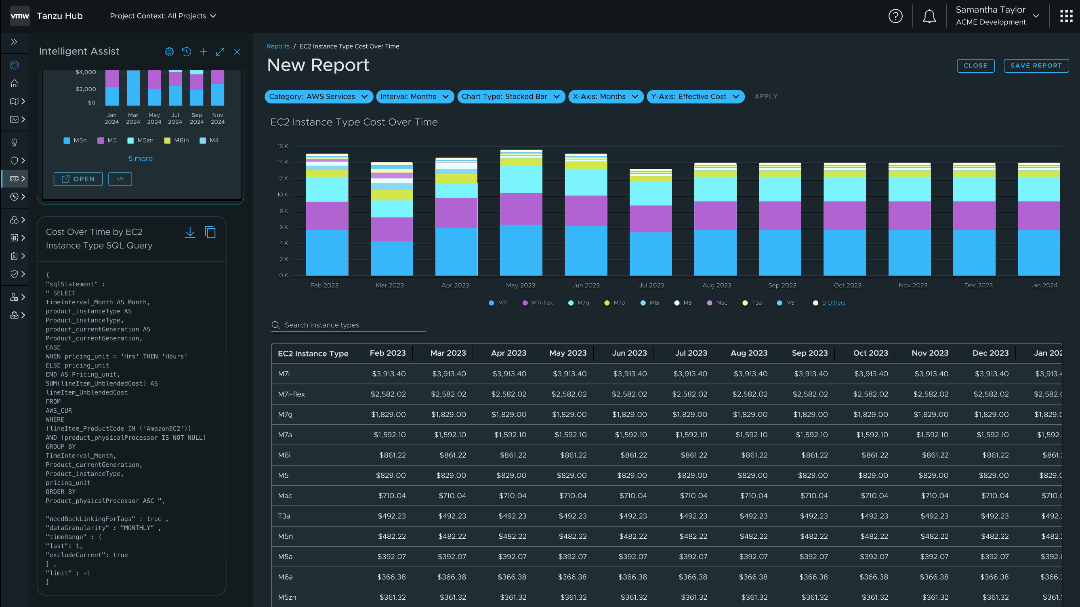This screenshot has width=1080, height=607.
Task: View Intelligent Assist chat history
Action: click(186, 52)
